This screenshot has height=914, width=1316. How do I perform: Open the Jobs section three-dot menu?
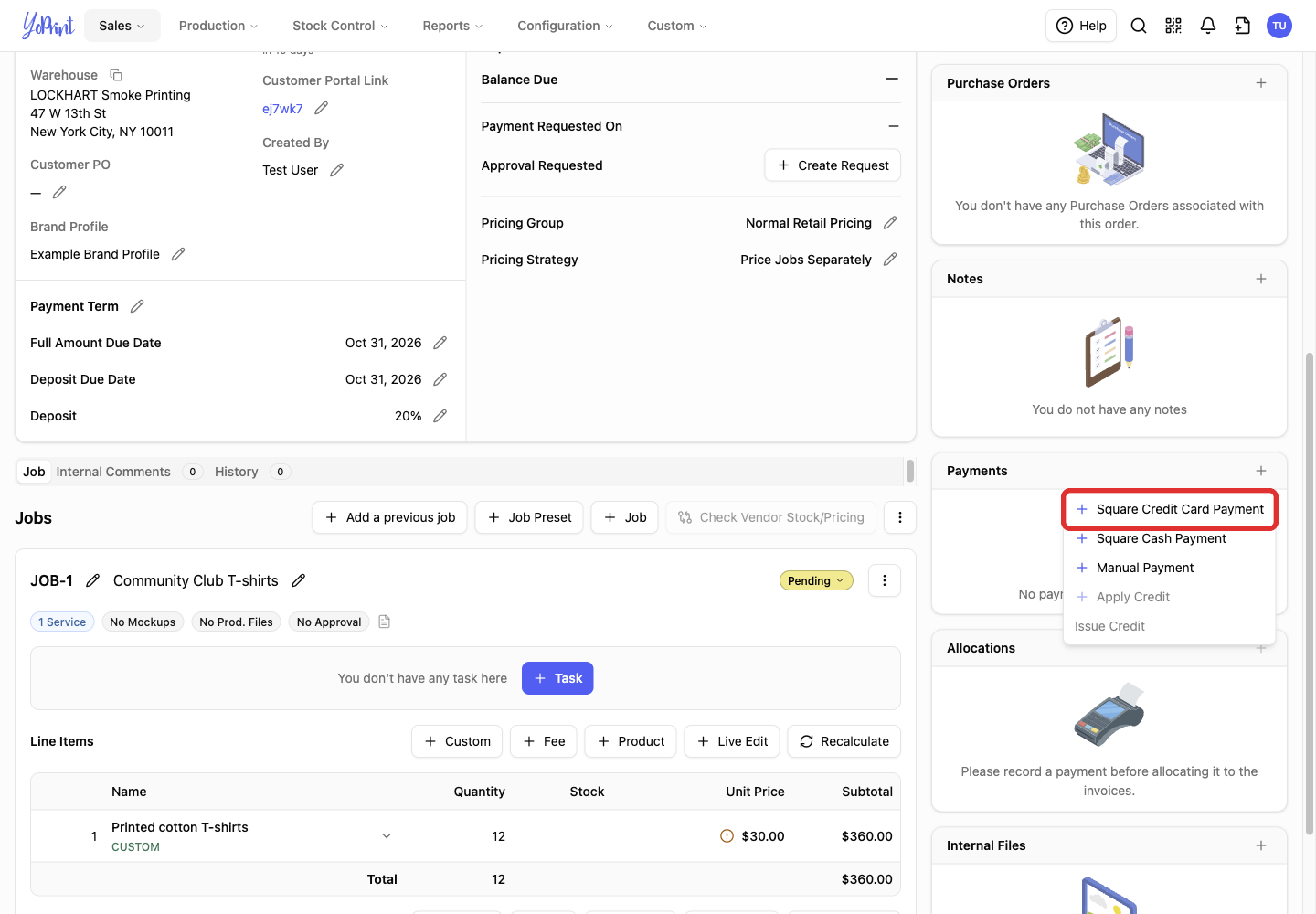point(900,517)
